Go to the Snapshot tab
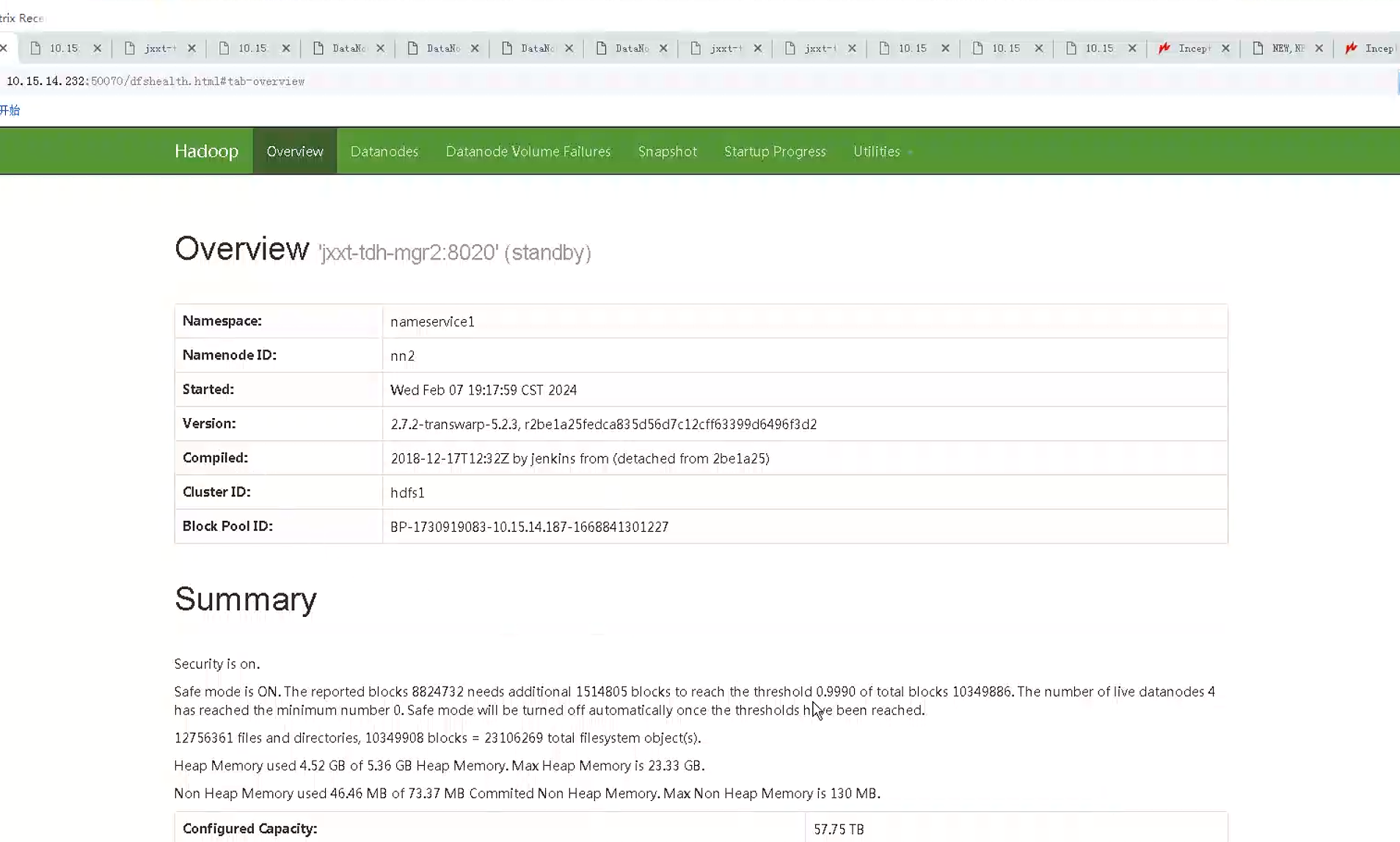This screenshot has height=842, width=1400. (667, 151)
